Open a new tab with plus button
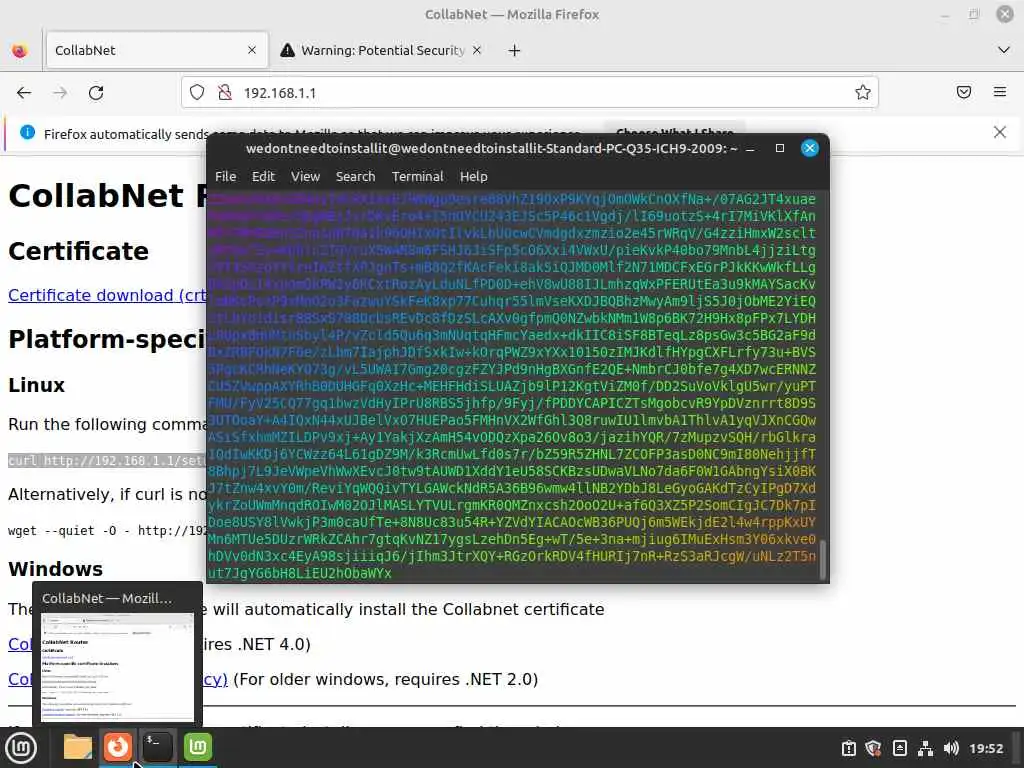The width and height of the screenshot is (1024, 768). 515,50
